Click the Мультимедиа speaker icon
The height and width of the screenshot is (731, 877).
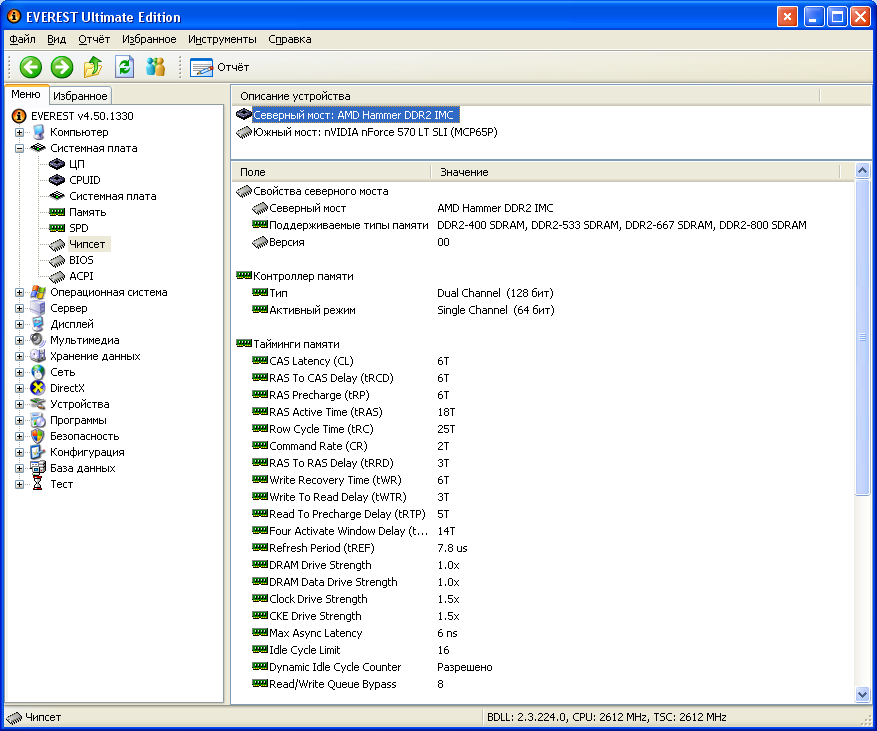click(38, 340)
